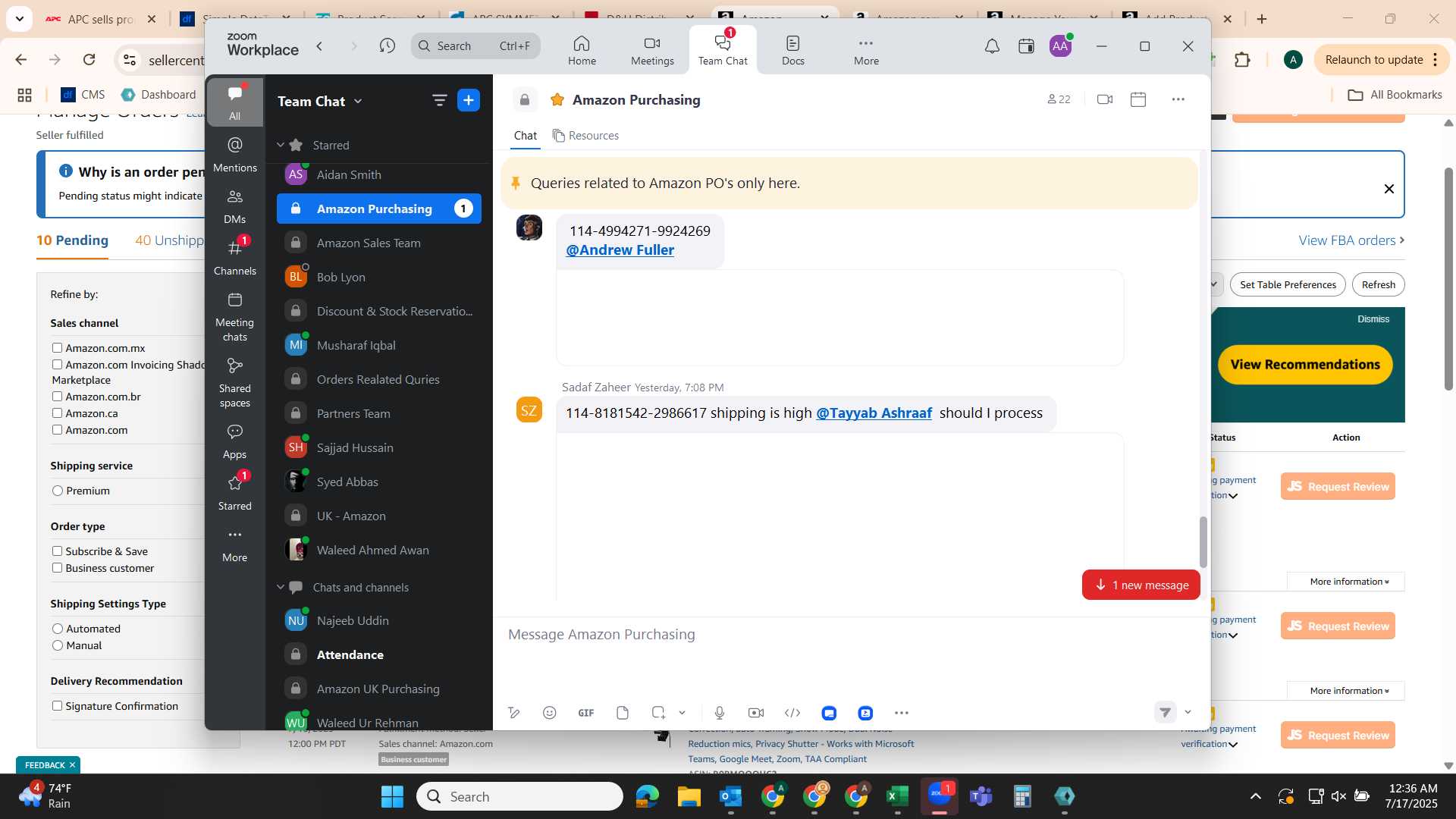Jump to 1 new message

click(x=1141, y=585)
